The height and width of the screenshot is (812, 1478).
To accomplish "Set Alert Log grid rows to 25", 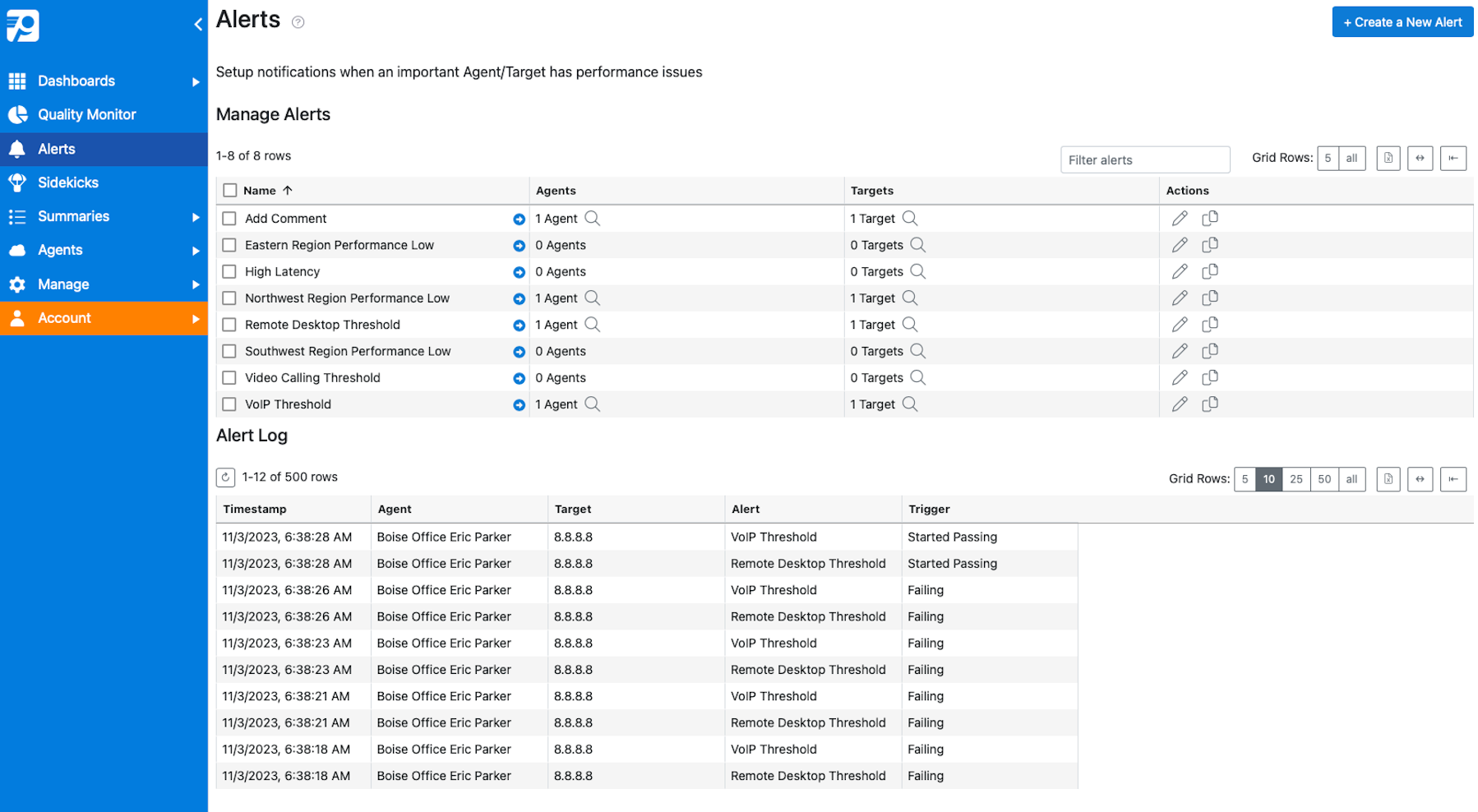I will click(x=1296, y=479).
